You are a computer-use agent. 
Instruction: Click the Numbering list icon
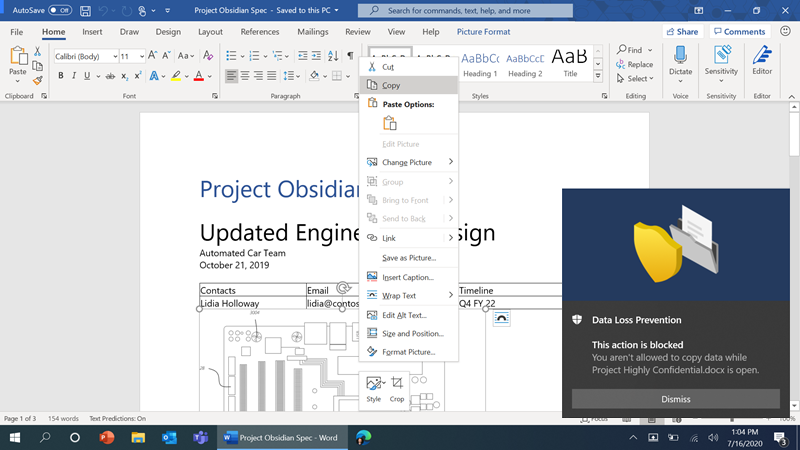tap(254, 56)
